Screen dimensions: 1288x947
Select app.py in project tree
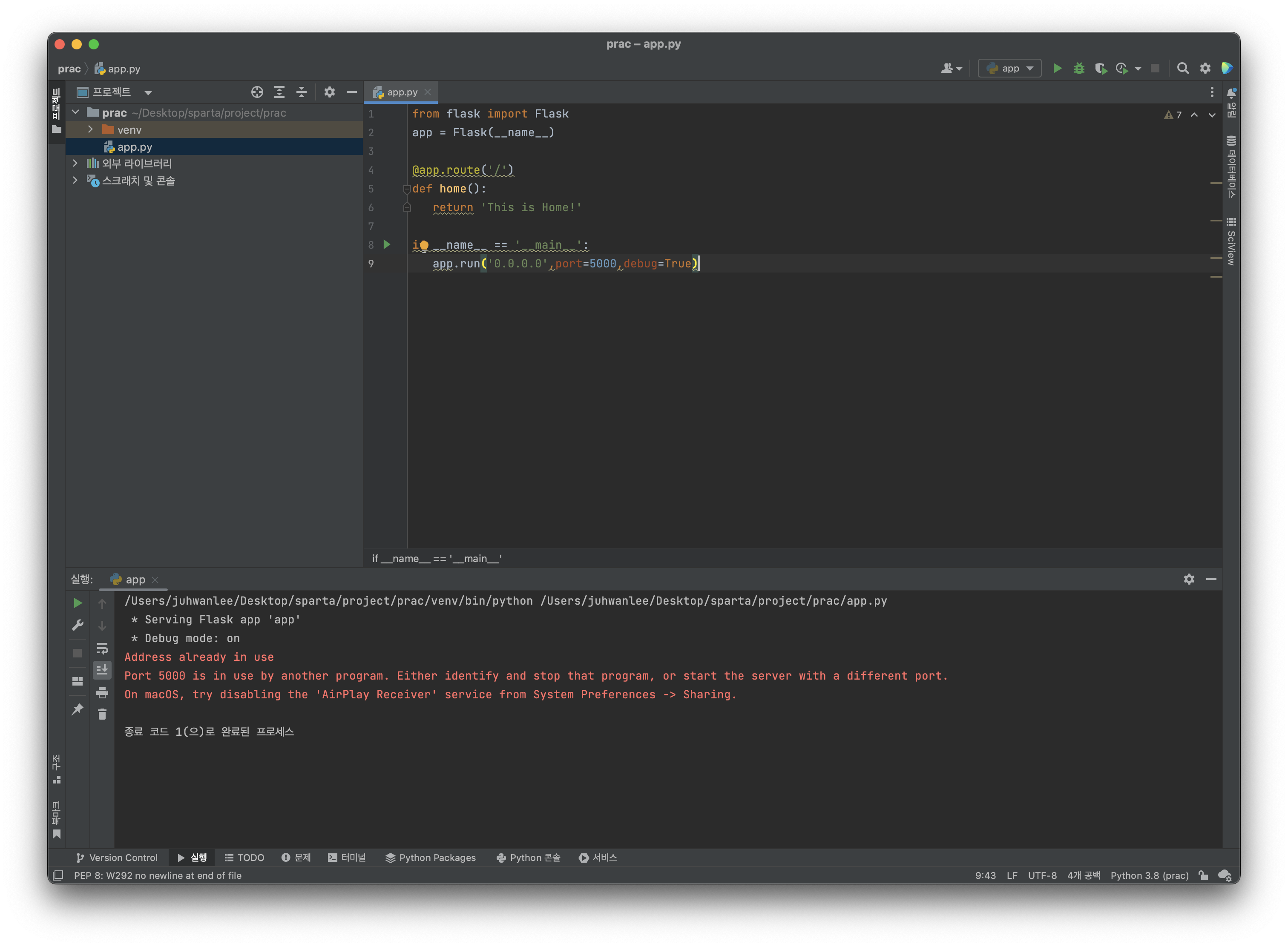[215, 147]
